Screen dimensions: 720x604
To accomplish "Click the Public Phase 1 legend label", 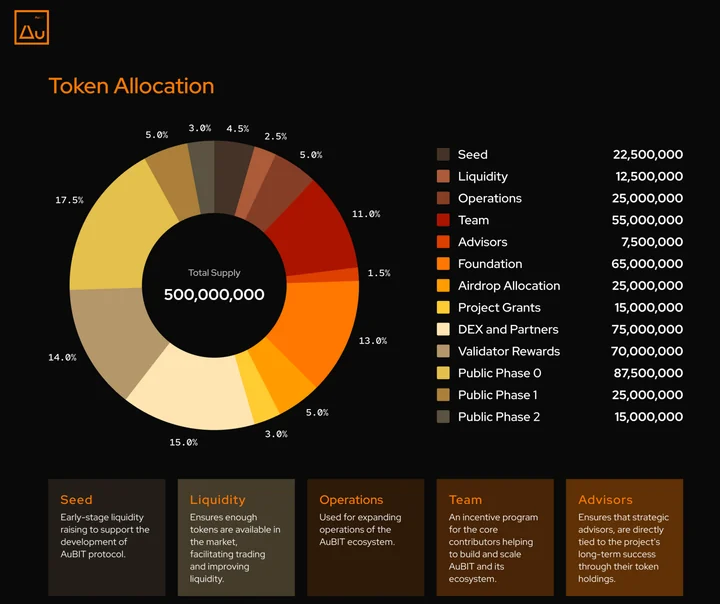I will pos(497,395).
